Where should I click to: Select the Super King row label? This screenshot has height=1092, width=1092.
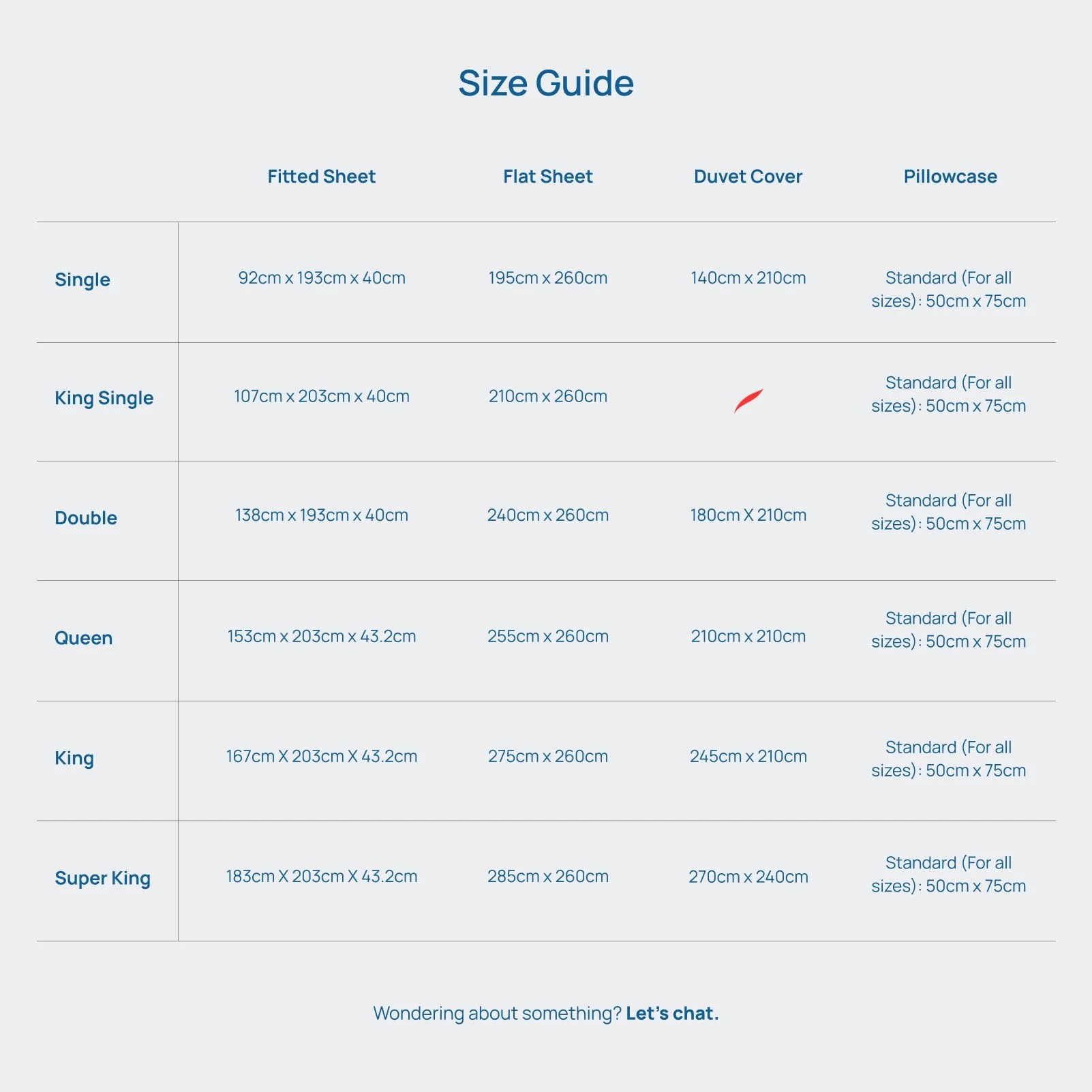click(x=103, y=878)
